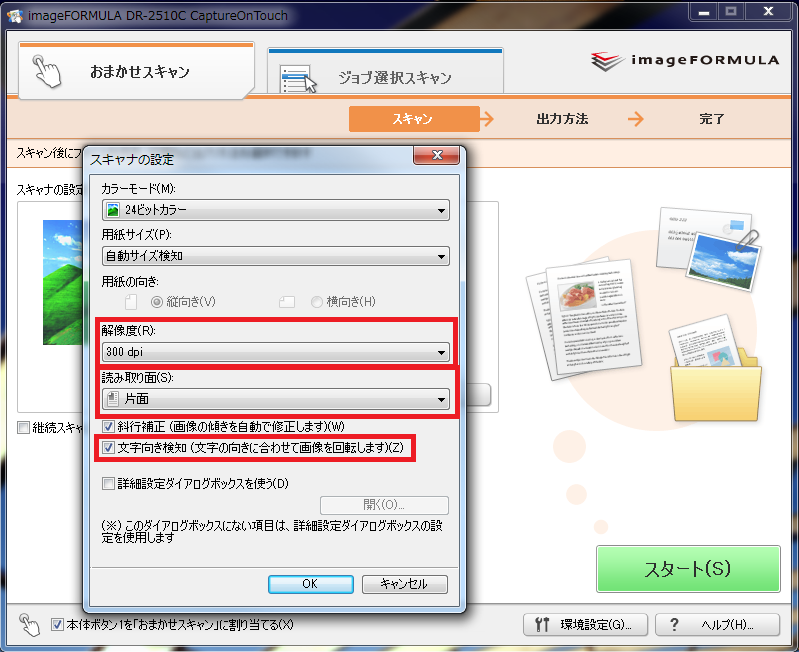Click the question mark icon on ヘルプ button
This screenshot has width=799, height=652.
674,624
